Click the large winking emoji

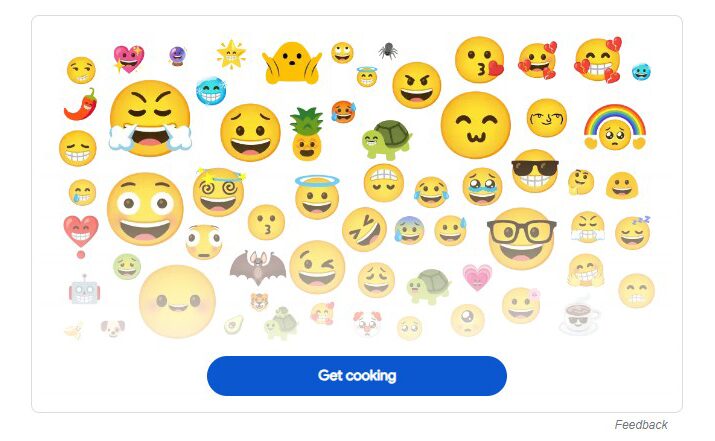point(317,267)
